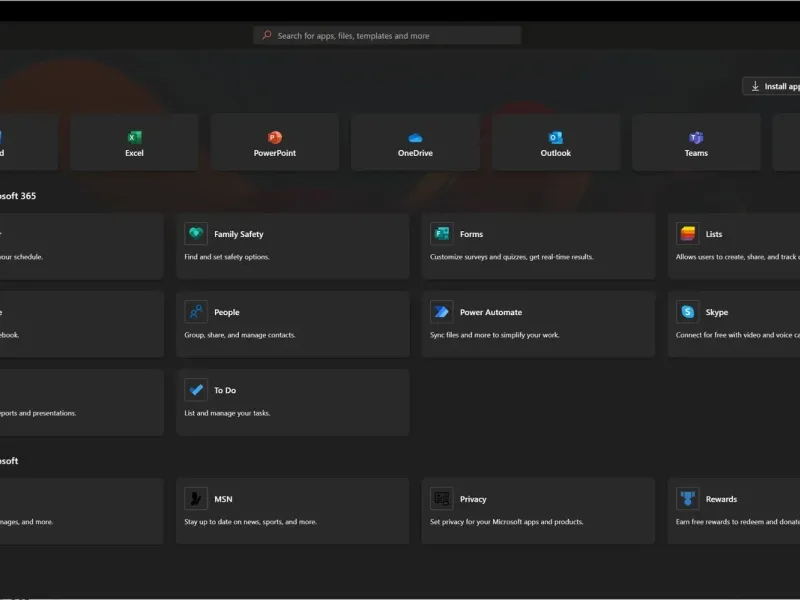The height and width of the screenshot is (600, 800).
Task: Launch Teams tile
Action: tap(696, 142)
